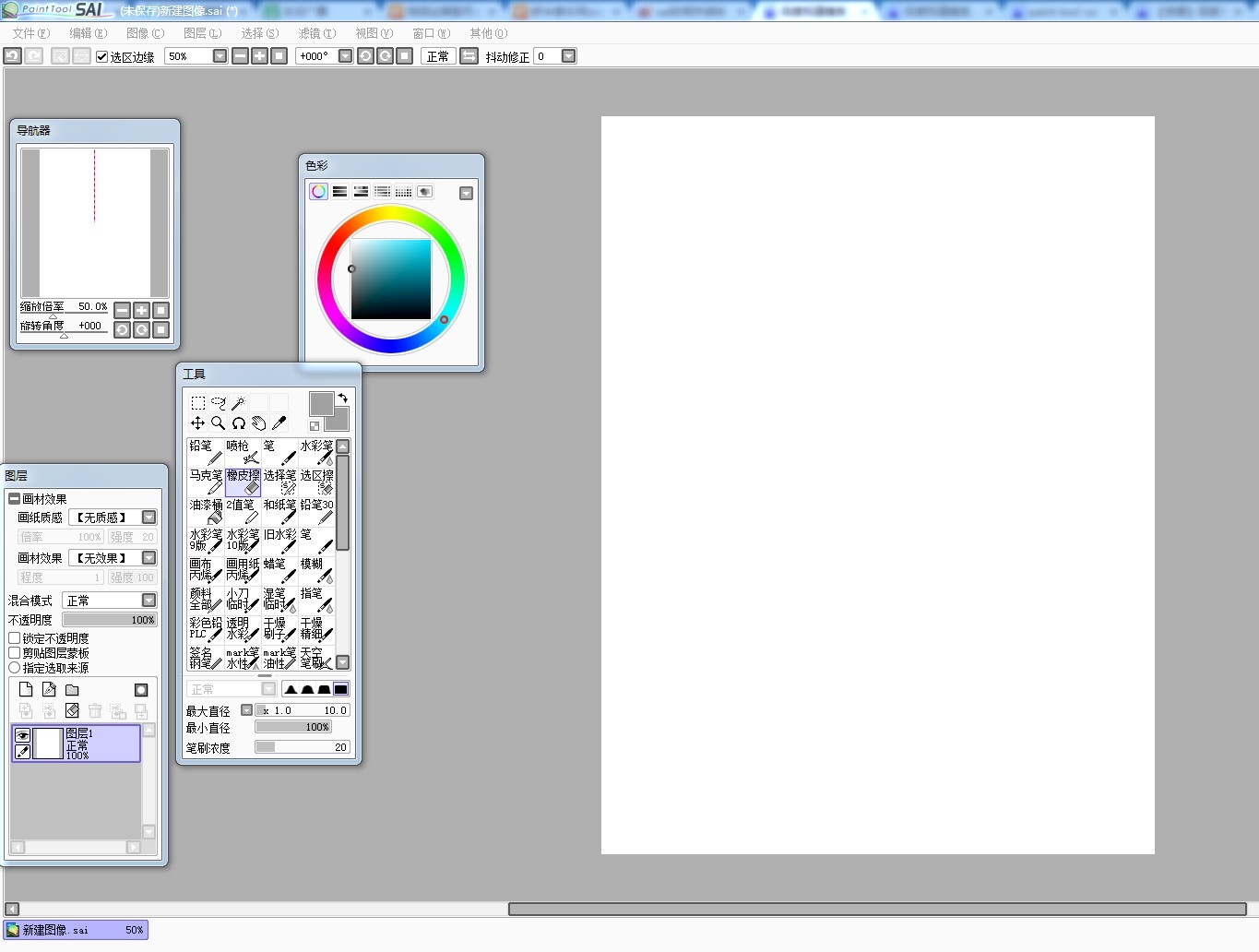Open the 混合模式 blend mode dropdown
This screenshot has height=952, width=1259.
point(148,601)
